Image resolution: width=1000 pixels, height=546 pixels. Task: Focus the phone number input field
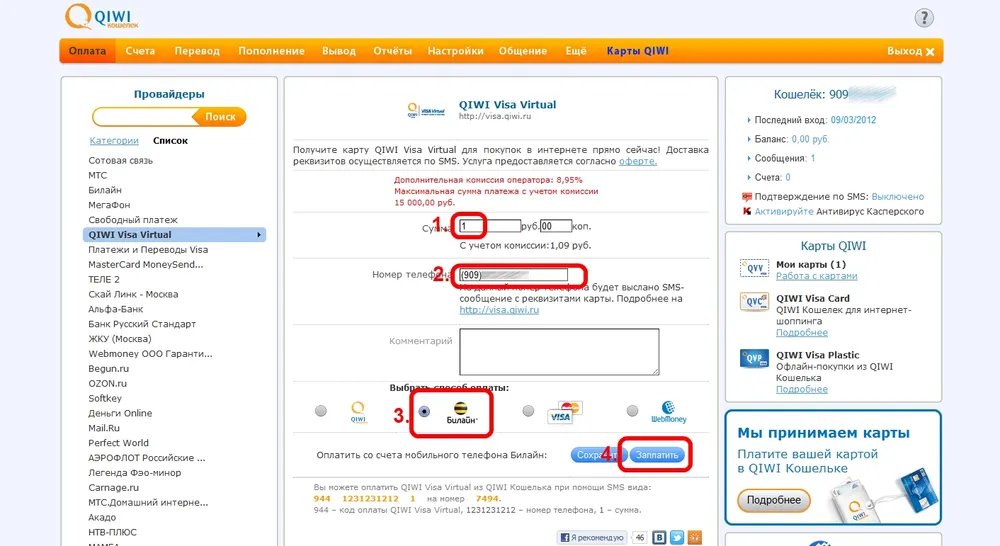(513, 275)
